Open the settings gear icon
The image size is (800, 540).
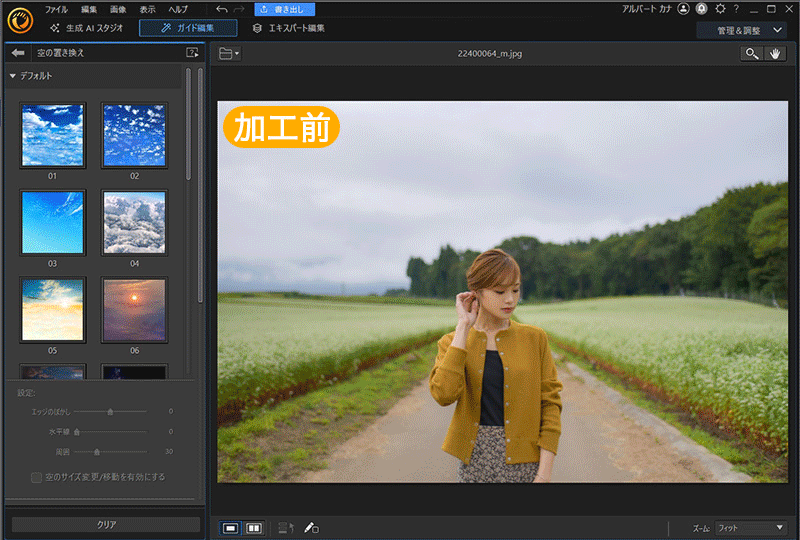pos(720,9)
